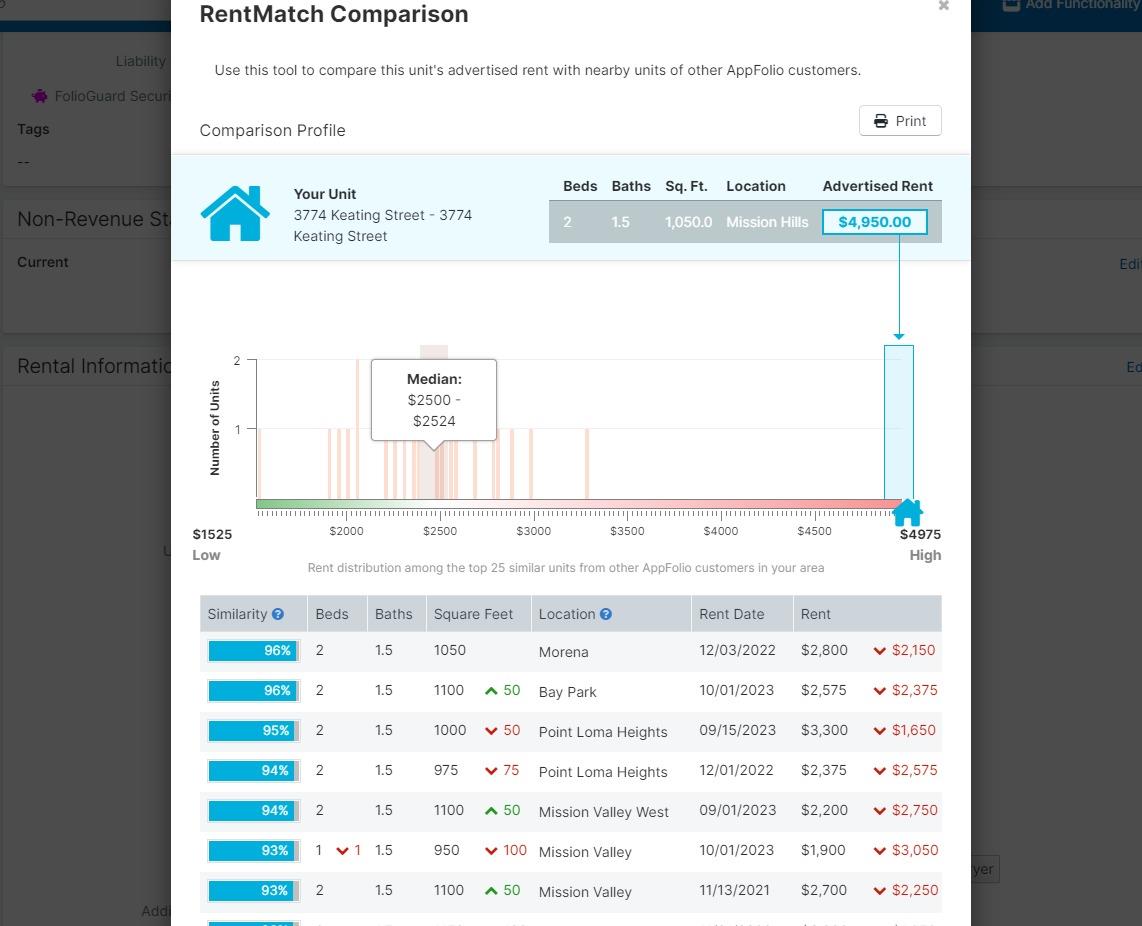Click the red arrow beside $2,250

pos(879,891)
